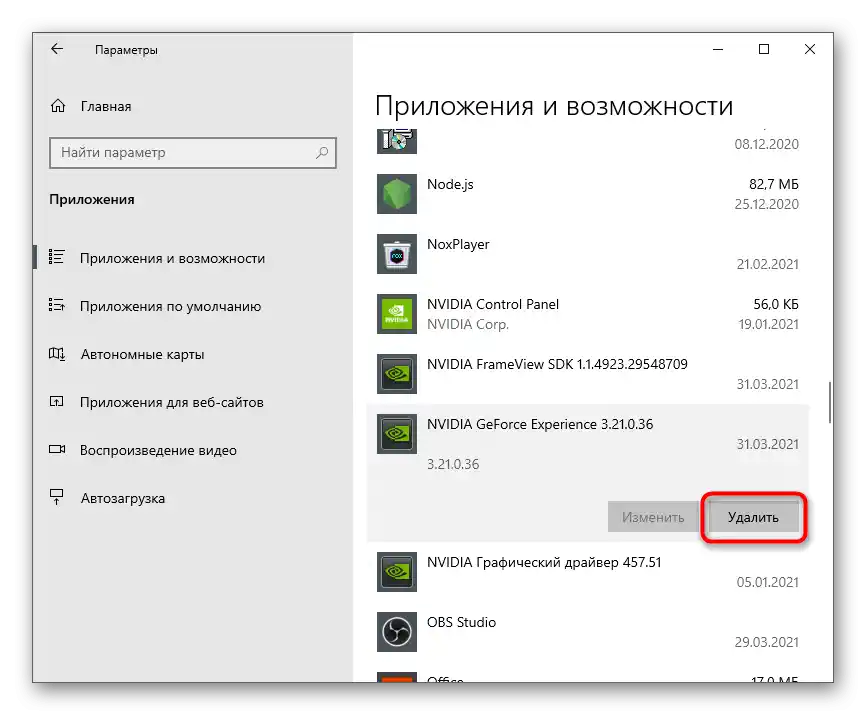The height and width of the screenshot is (715, 866).
Task: Click the Приложения sidebar heading
Action: click(92, 199)
